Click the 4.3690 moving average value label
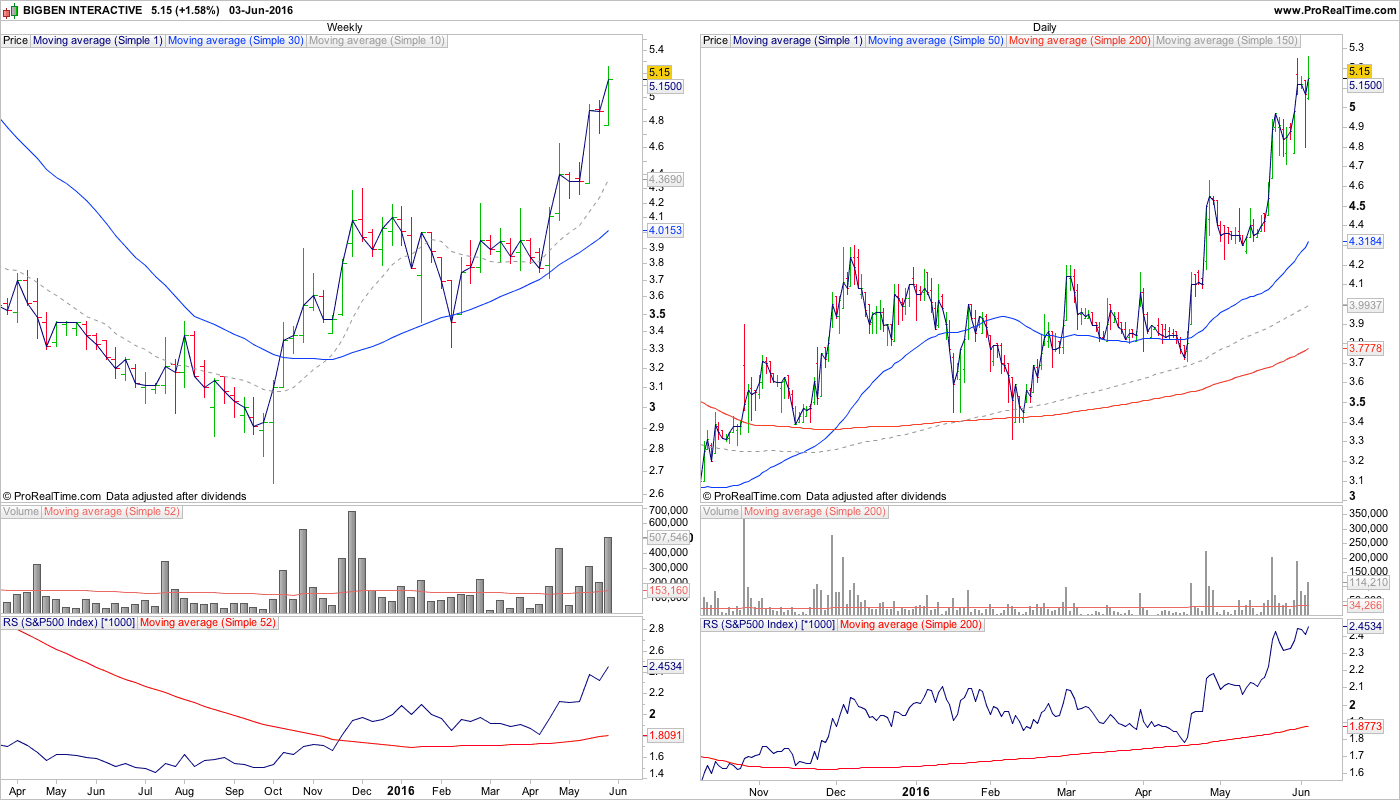The image size is (1400, 800). point(665,179)
